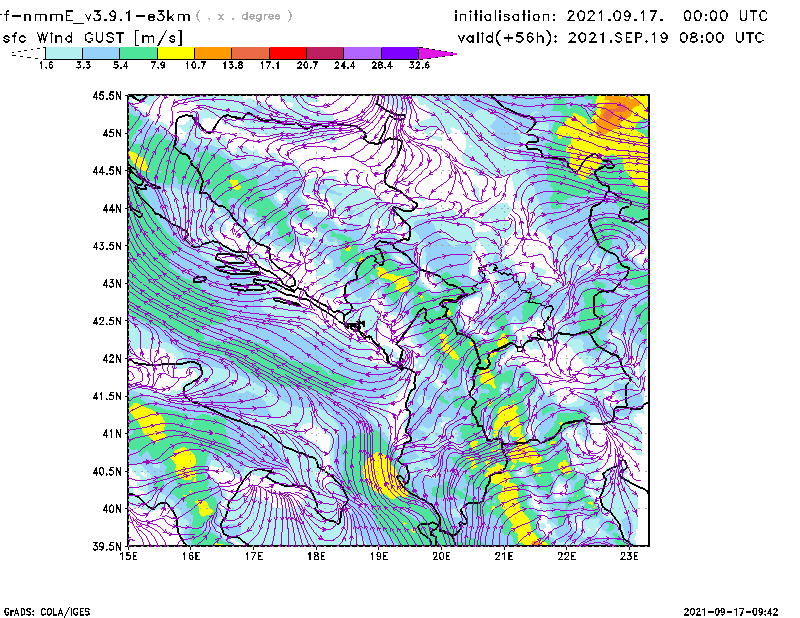Click the legend value 20.7

[307, 65]
